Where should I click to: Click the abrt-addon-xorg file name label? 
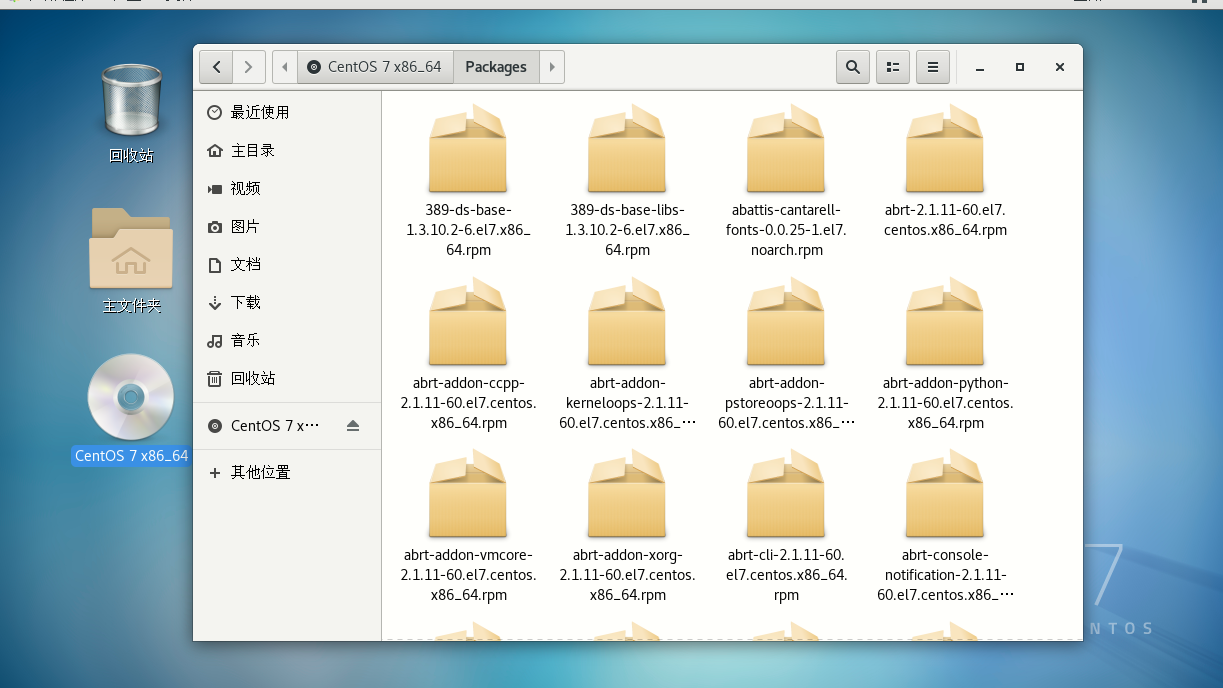point(627,575)
